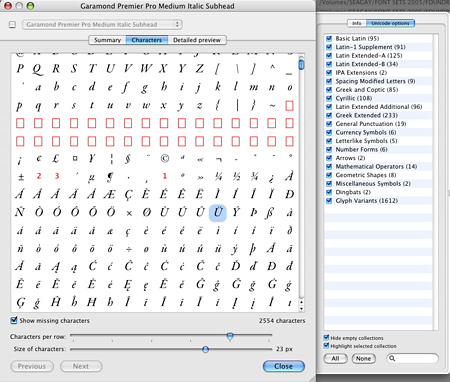Open the Info tab
Image resolution: width=450 pixels, height=382 pixels.
(357, 23)
